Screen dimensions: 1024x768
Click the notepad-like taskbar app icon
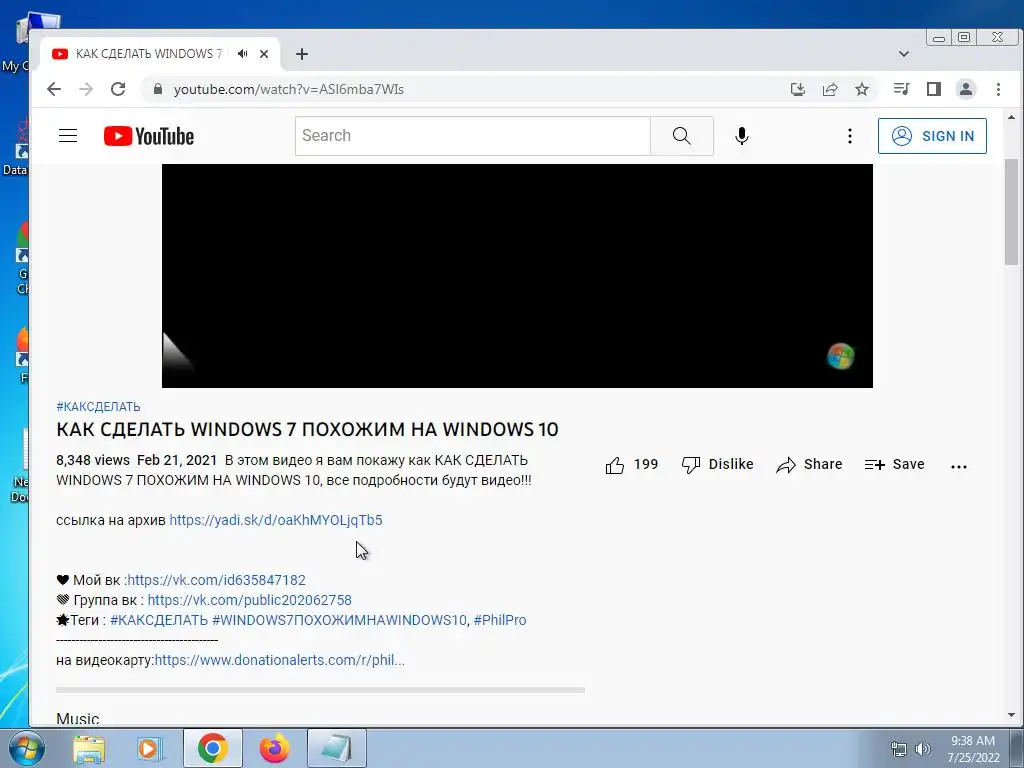coord(336,748)
